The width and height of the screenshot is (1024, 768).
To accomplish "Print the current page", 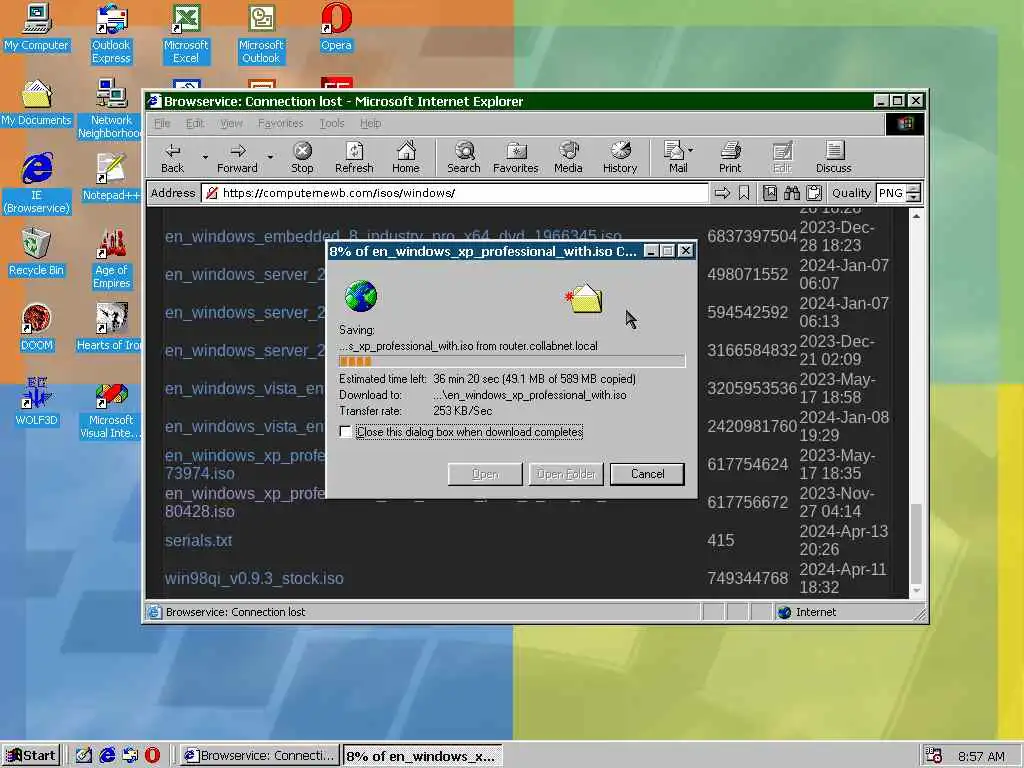I will click(x=730, y=157).
